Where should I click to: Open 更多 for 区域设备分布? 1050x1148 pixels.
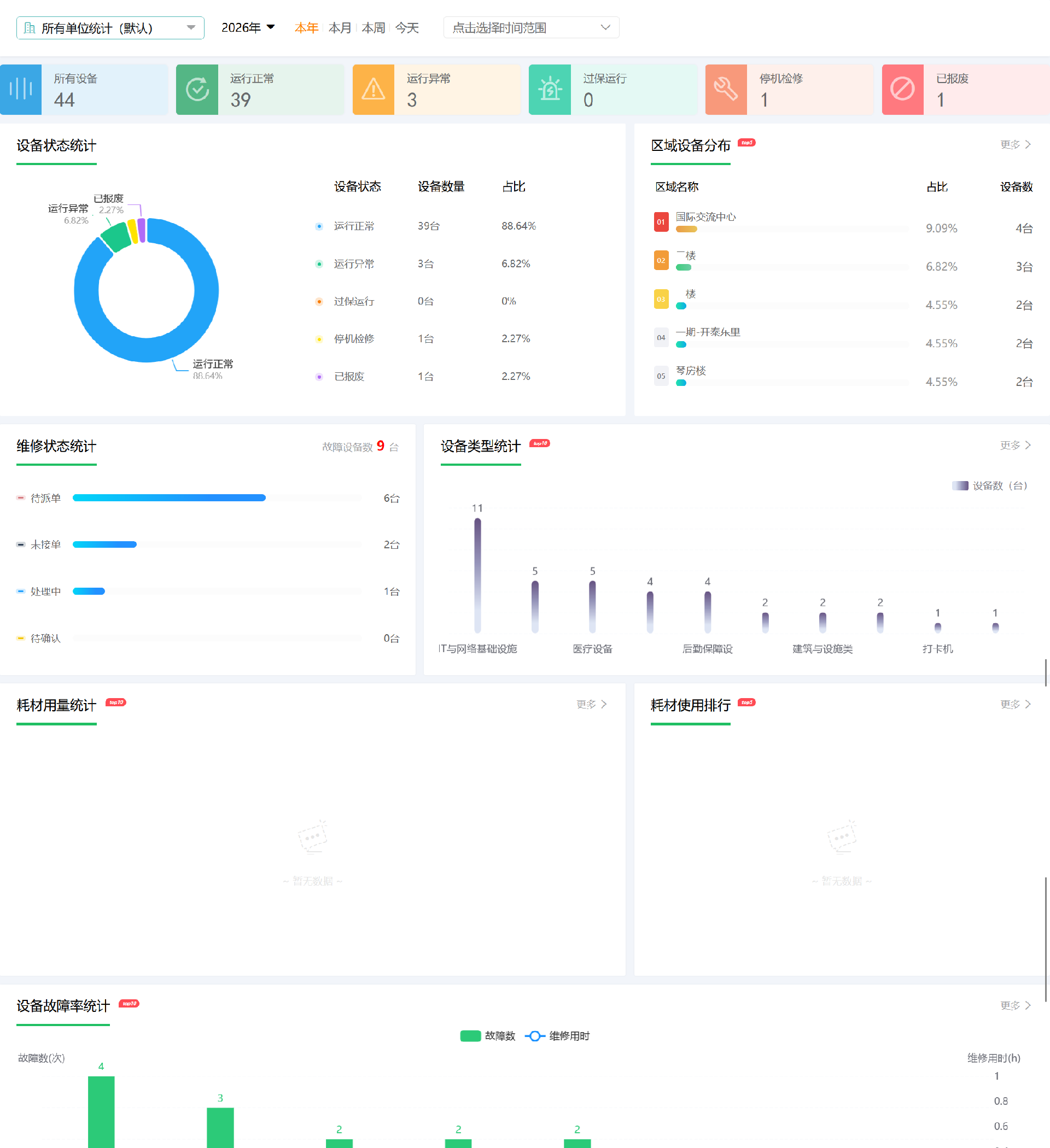coord(1015,145)
